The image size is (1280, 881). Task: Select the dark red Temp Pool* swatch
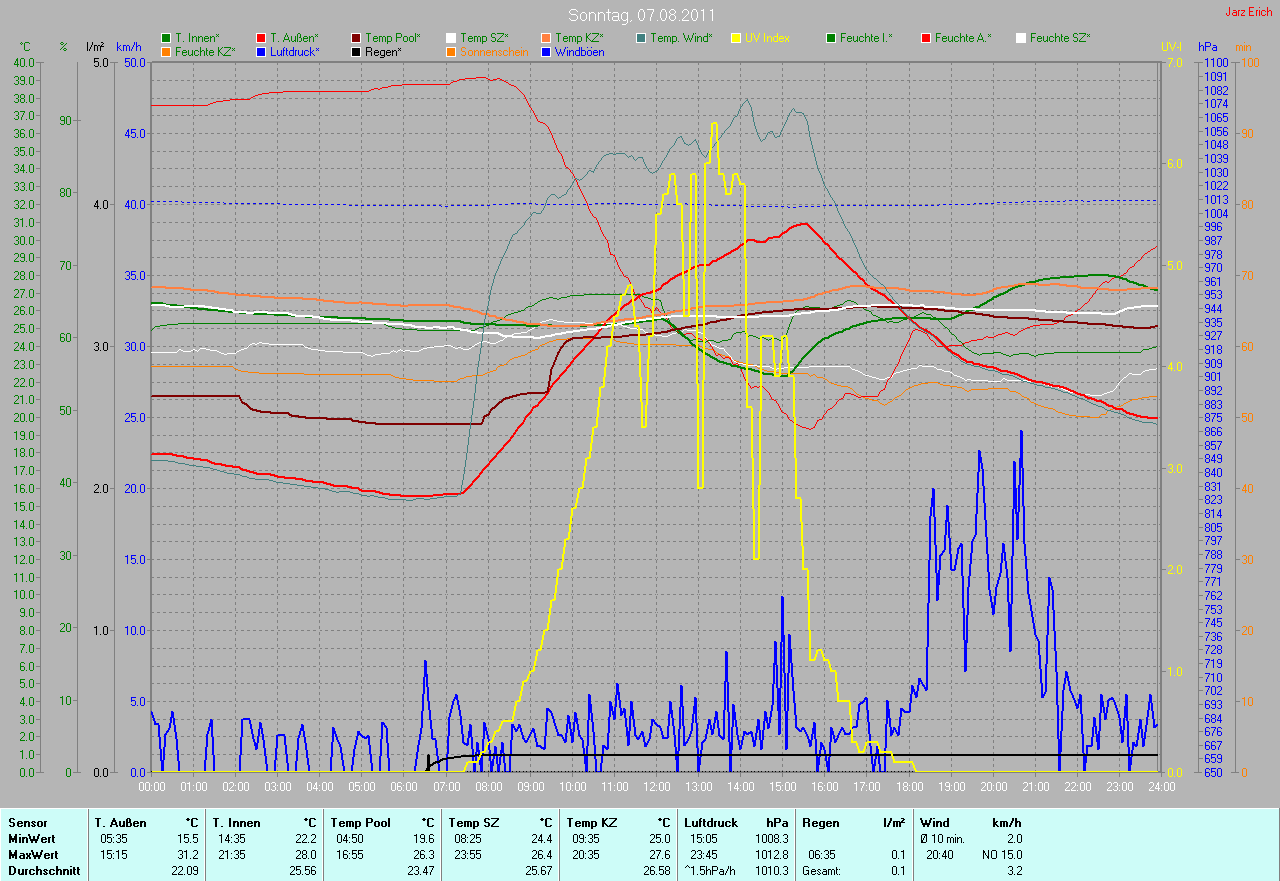point(356,38)
